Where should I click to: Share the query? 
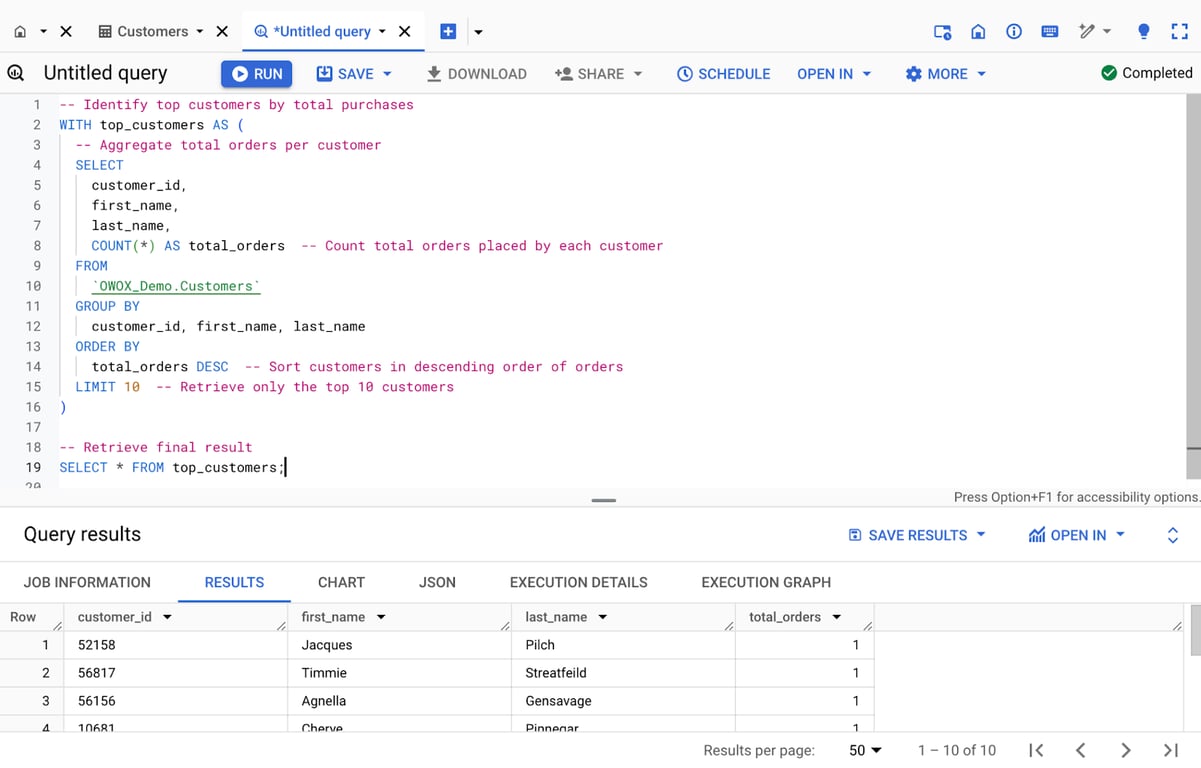coord(589,74)
